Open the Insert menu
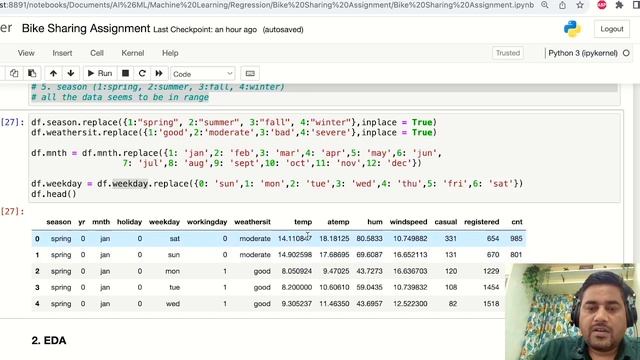 pyautogui.click(x=62, y=53)
